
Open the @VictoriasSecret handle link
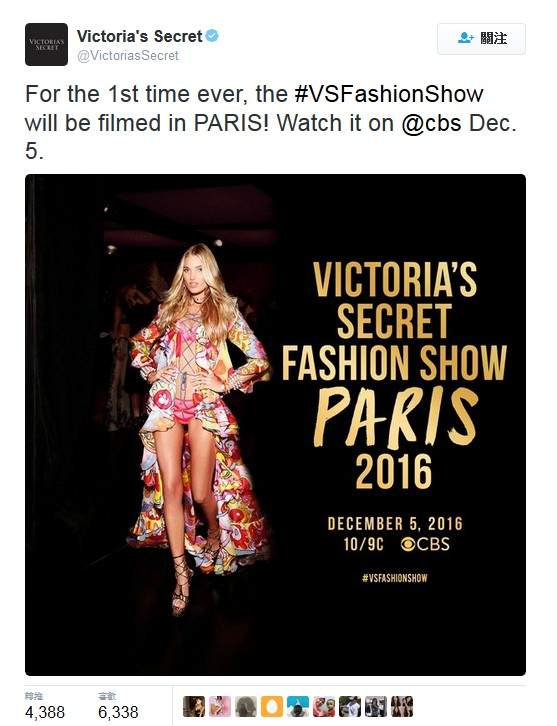tap(127, 56)
